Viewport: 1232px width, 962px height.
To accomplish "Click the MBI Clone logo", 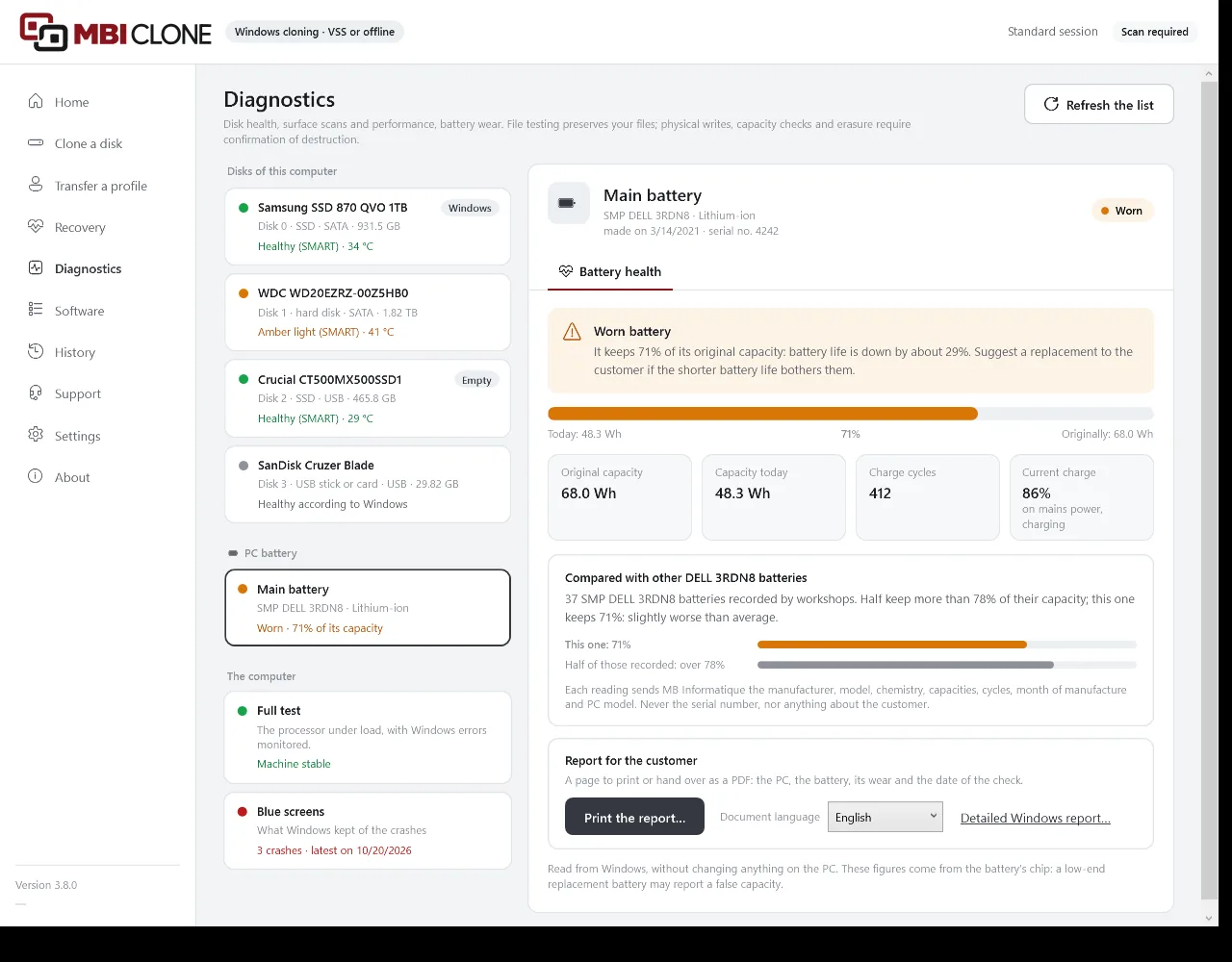I will pos(115,32).
